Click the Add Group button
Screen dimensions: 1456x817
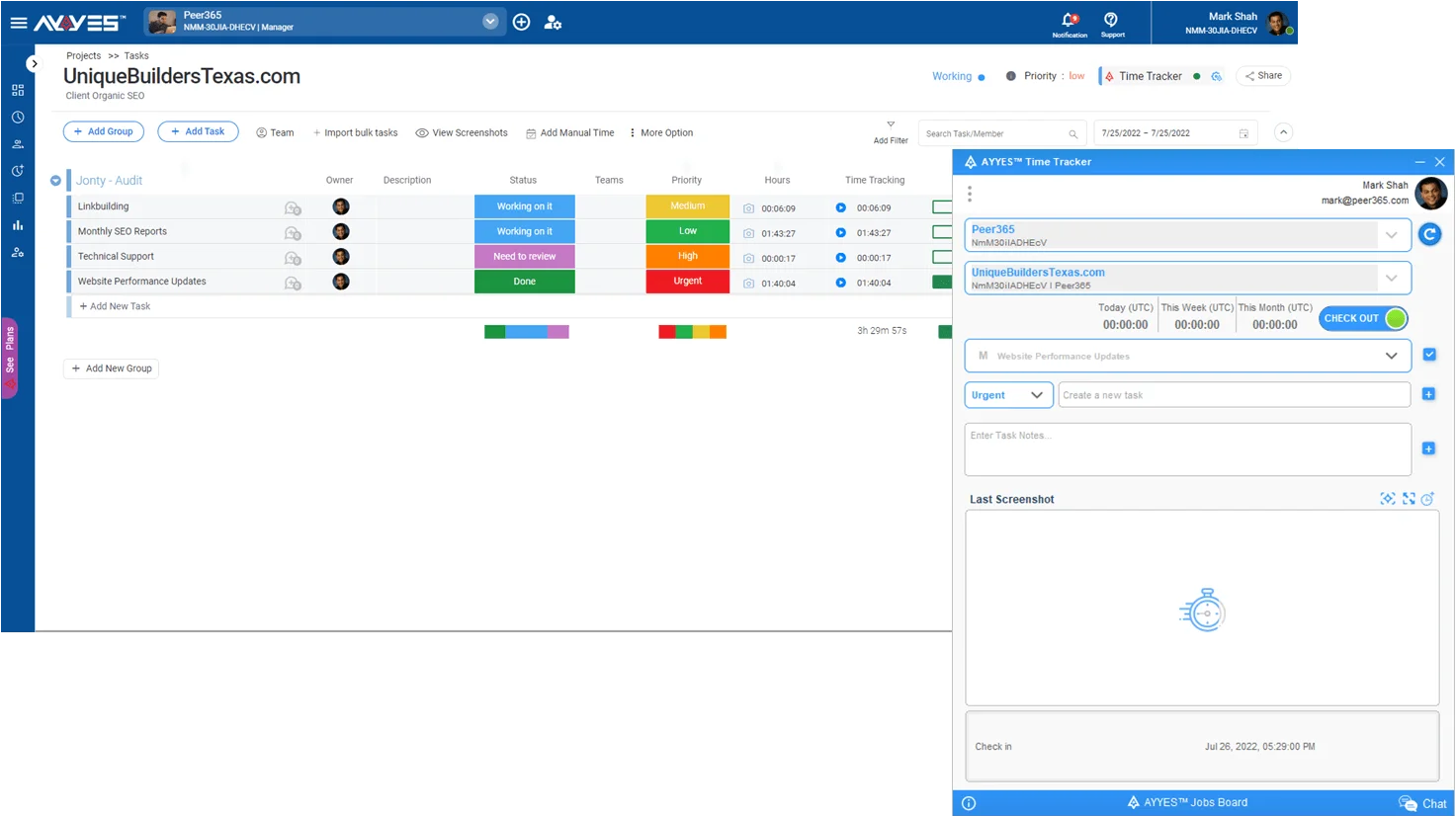coord(104,131)
